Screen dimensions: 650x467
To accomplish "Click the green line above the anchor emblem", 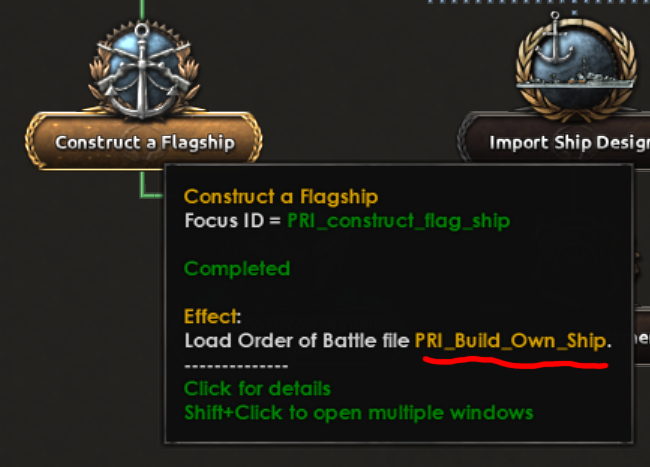I will click(x=143, y=10).
